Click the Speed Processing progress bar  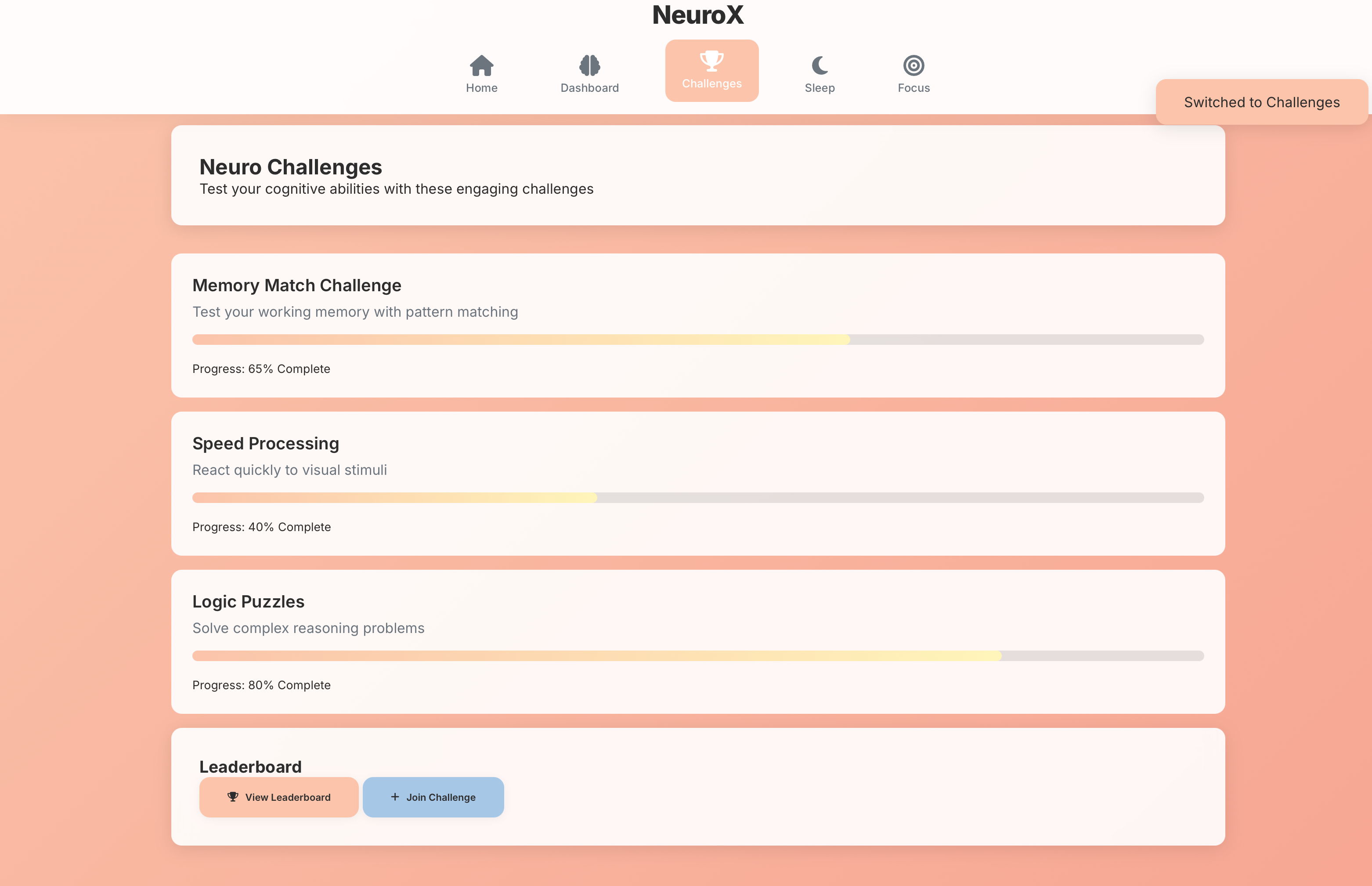[x=697, y=498]
